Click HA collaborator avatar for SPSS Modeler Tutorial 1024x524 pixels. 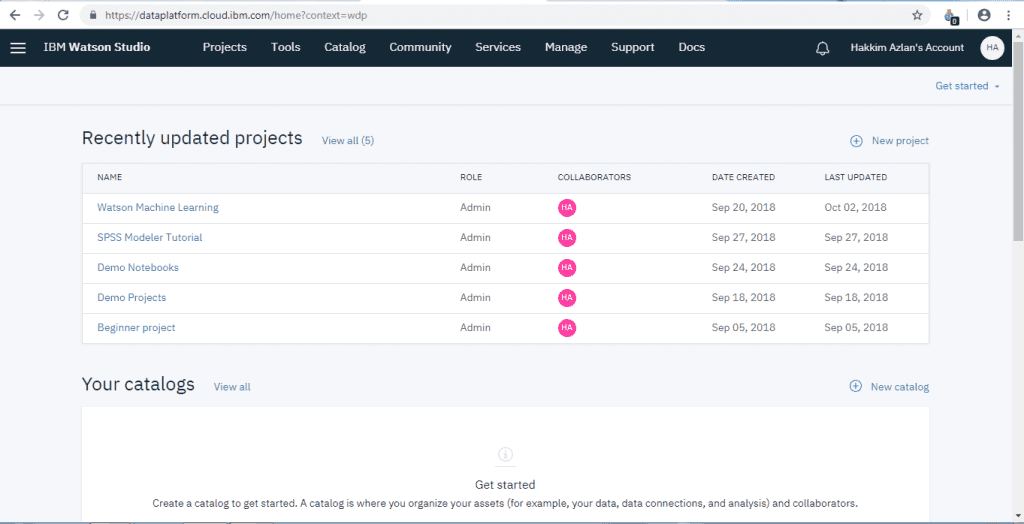click(567, 238)
